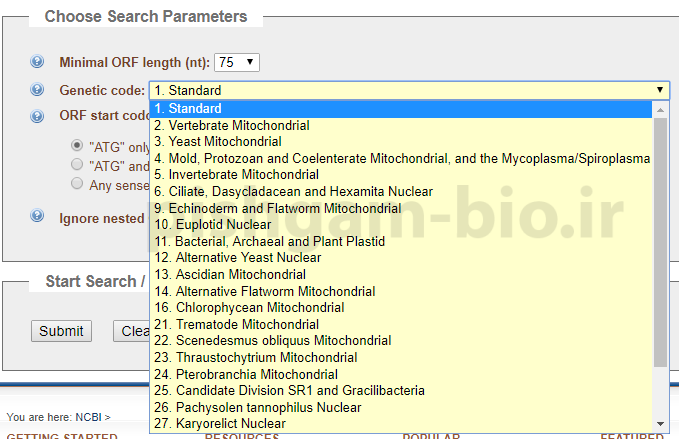This screenshot has width=679, height=439.
Task: Select the "ATG" only radio button
Action: (x=77, y=146)
